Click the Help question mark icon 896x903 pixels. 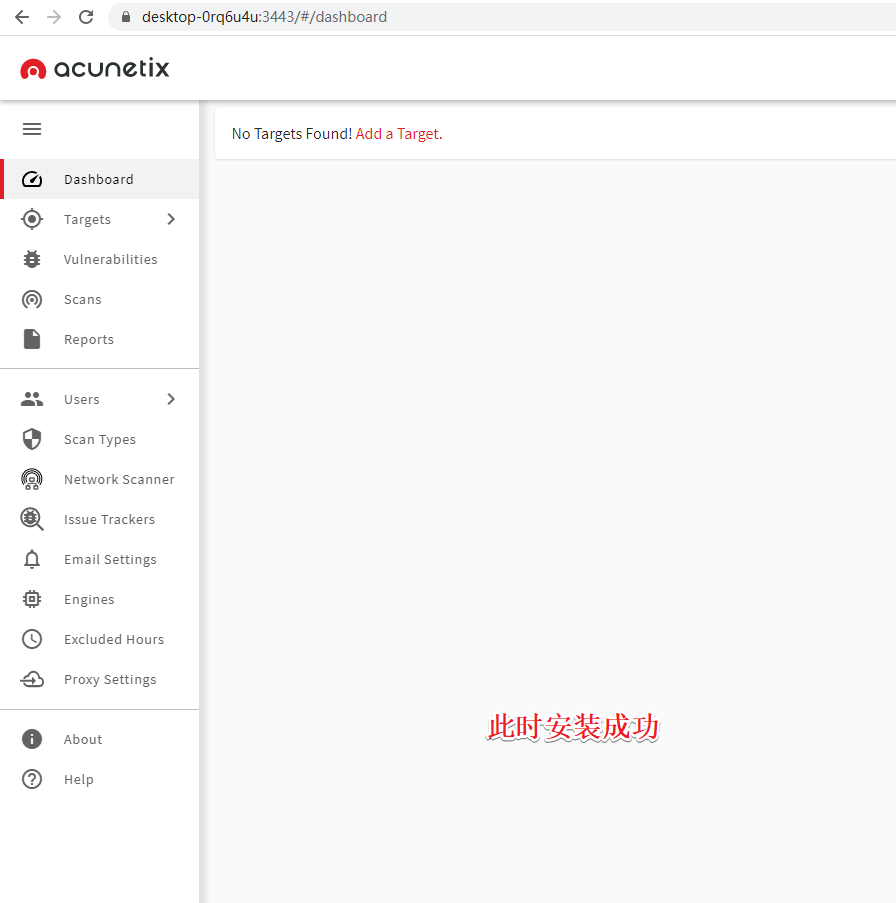[x=32, y=779]
